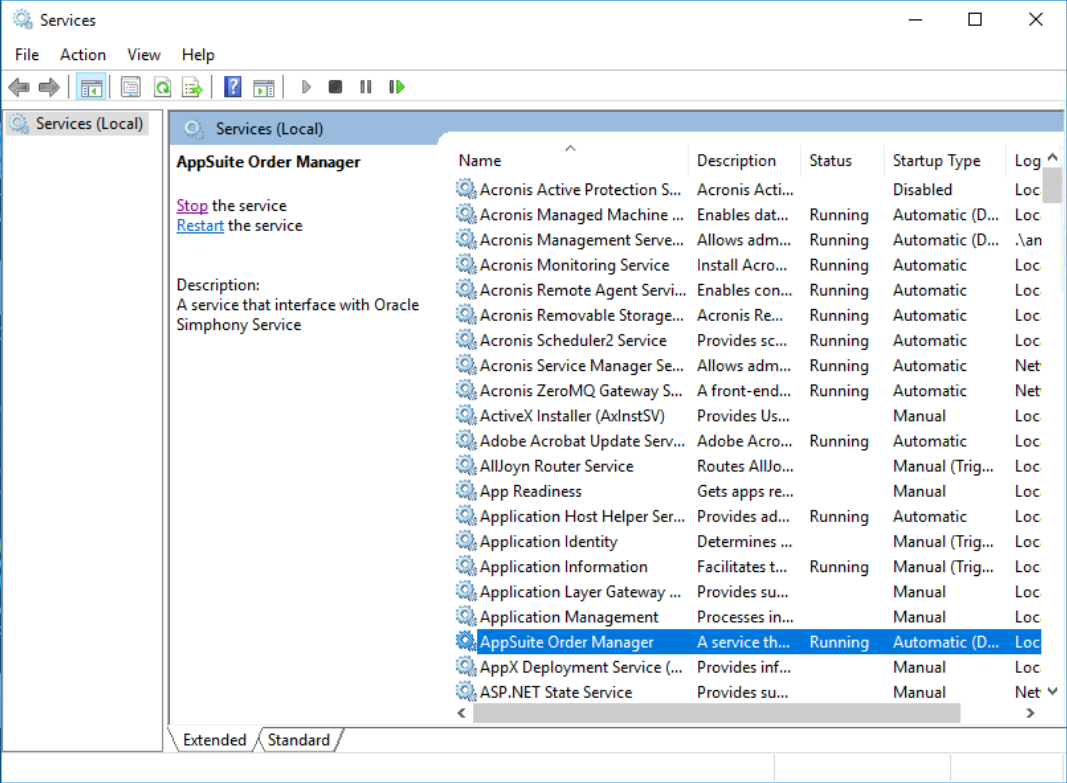This screenshot has height=783, width=1067.
Task: Open the View menu
Action: point(143,54)
